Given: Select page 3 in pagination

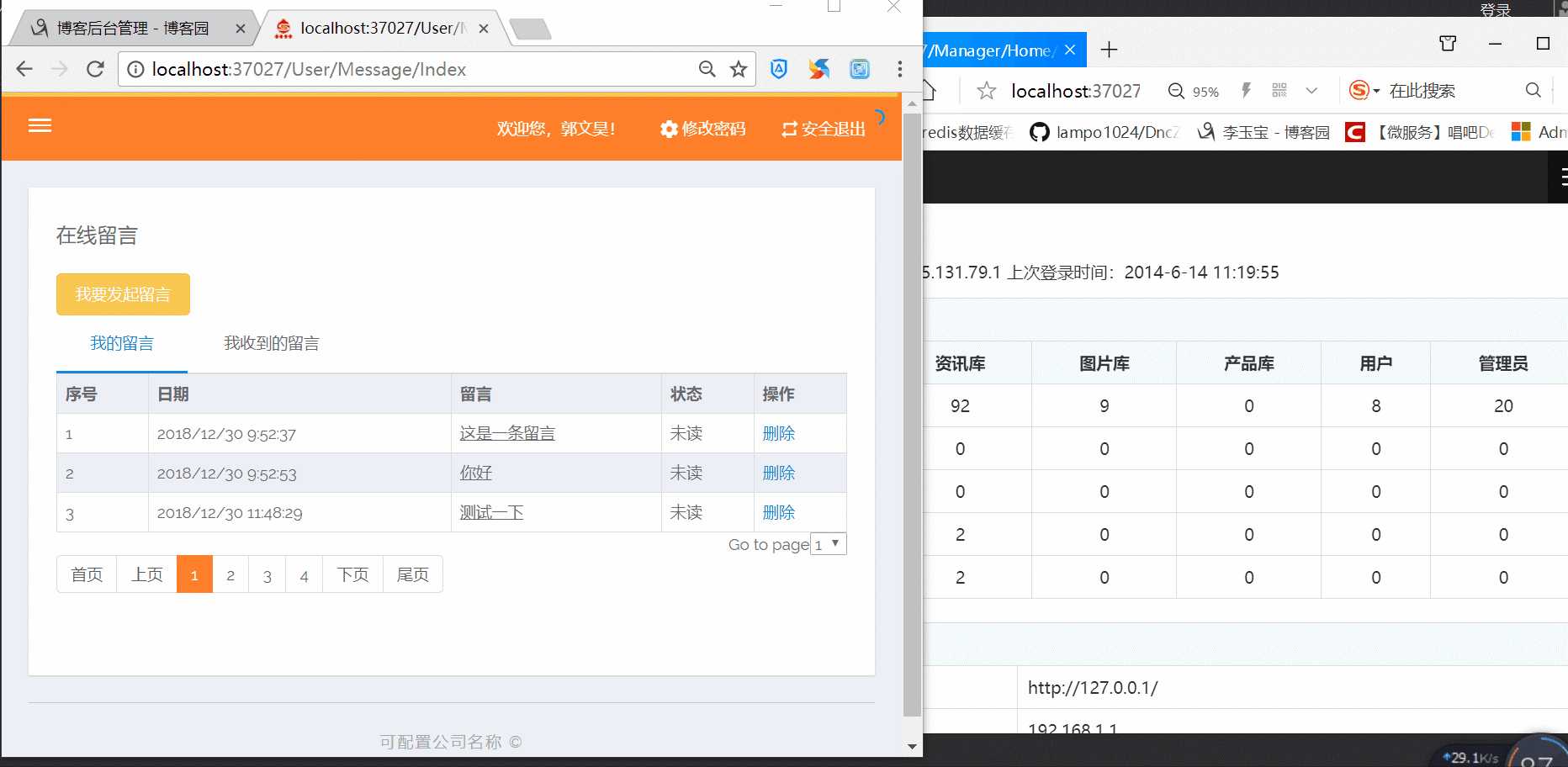Looking at the screenshot, I should pos(268,574).
